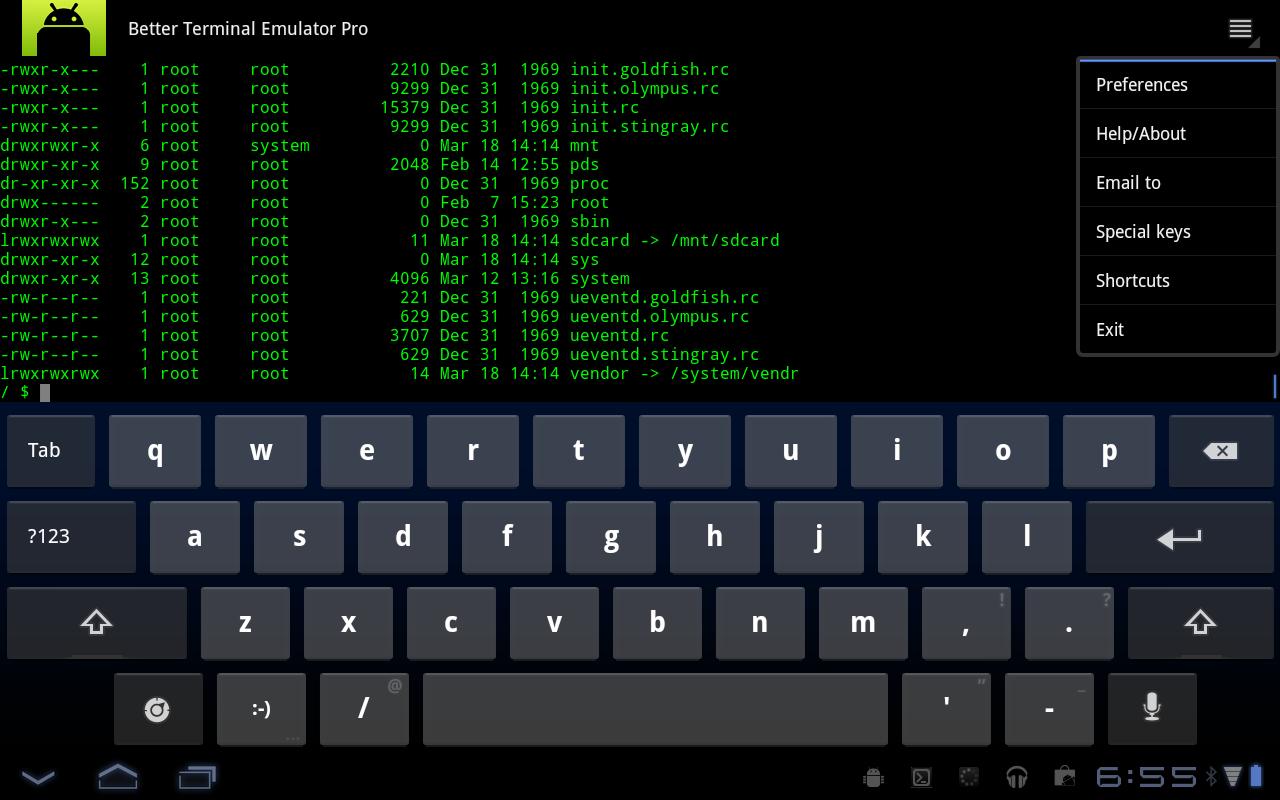The width and height of the screenshot is (1280, 800).
Task: Tap the headphones notification icon
Action: coord(1017,777)
